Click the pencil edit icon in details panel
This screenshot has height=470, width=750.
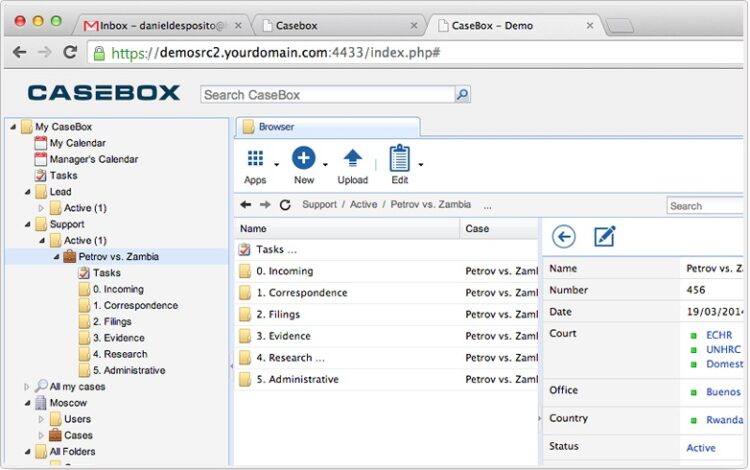pyautogui.click(x=605, y=236)
